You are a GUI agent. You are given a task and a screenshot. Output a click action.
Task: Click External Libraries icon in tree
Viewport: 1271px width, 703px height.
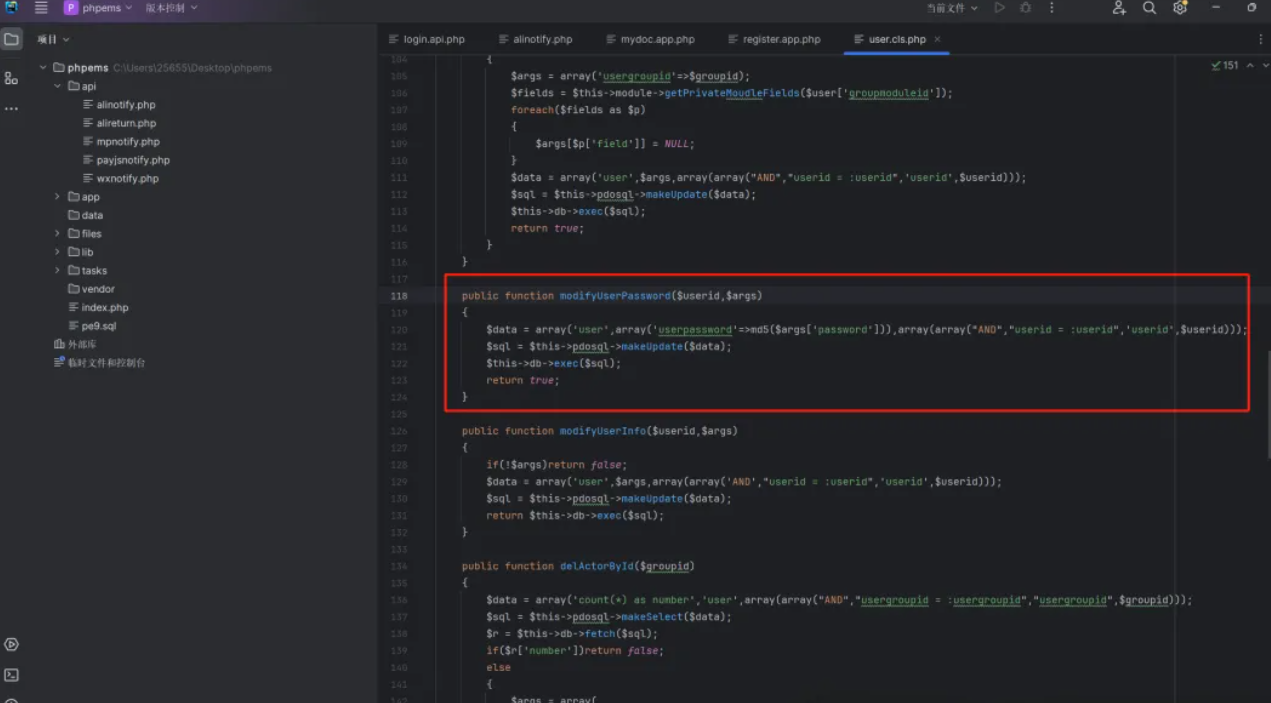59,344
